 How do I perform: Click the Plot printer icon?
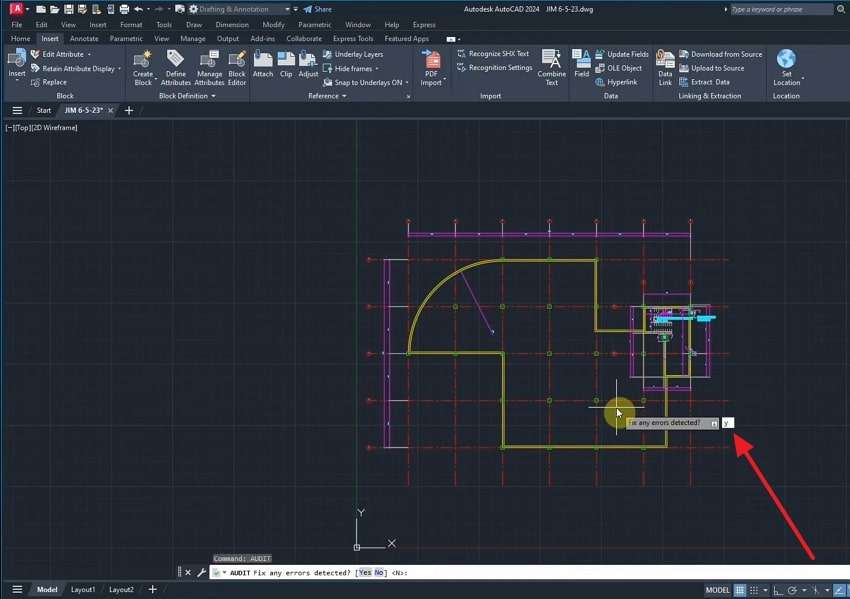pos(124,9)
